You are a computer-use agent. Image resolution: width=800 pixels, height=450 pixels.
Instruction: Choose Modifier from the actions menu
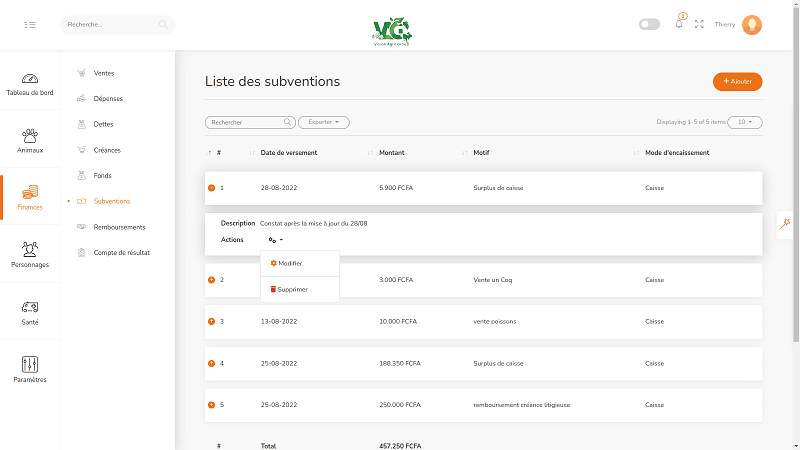287,263
